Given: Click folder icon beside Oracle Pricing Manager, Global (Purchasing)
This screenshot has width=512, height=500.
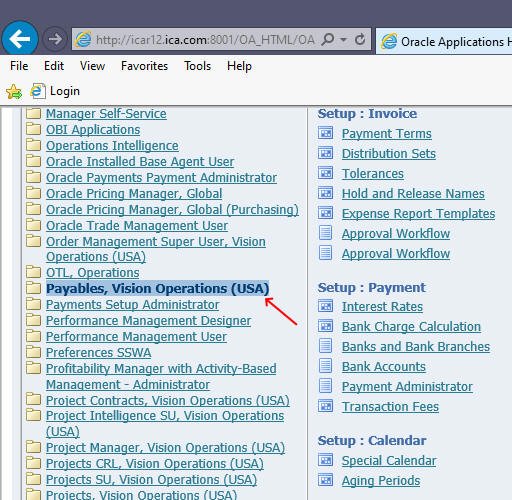Looking at the screenshot, I should click(x=33, y=209).
